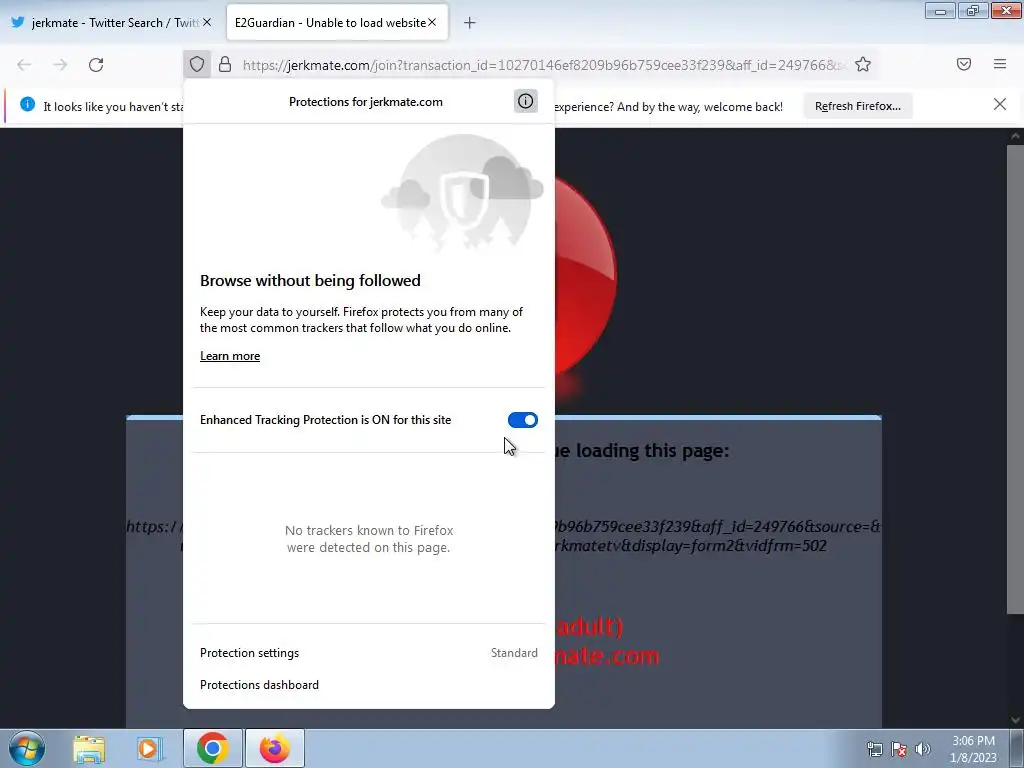1024x768 pixels.
Task: Go forward one page
Action: [x=60, y=65]
